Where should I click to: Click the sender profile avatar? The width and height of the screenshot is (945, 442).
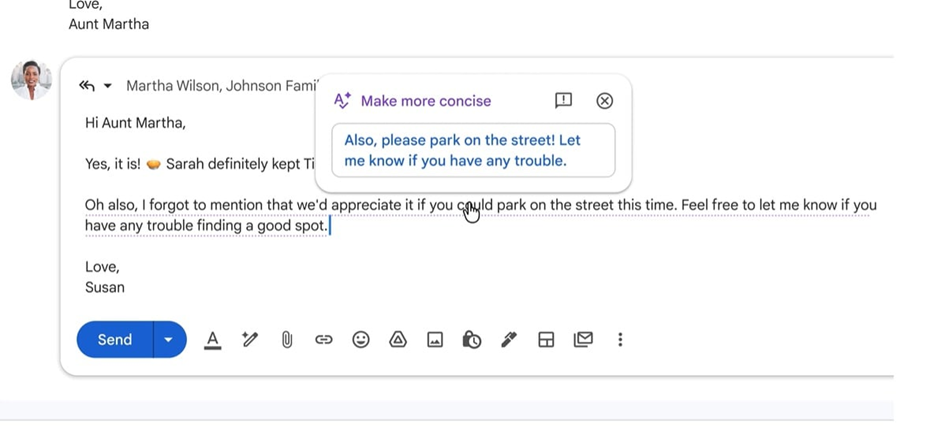tap(31, 80)
